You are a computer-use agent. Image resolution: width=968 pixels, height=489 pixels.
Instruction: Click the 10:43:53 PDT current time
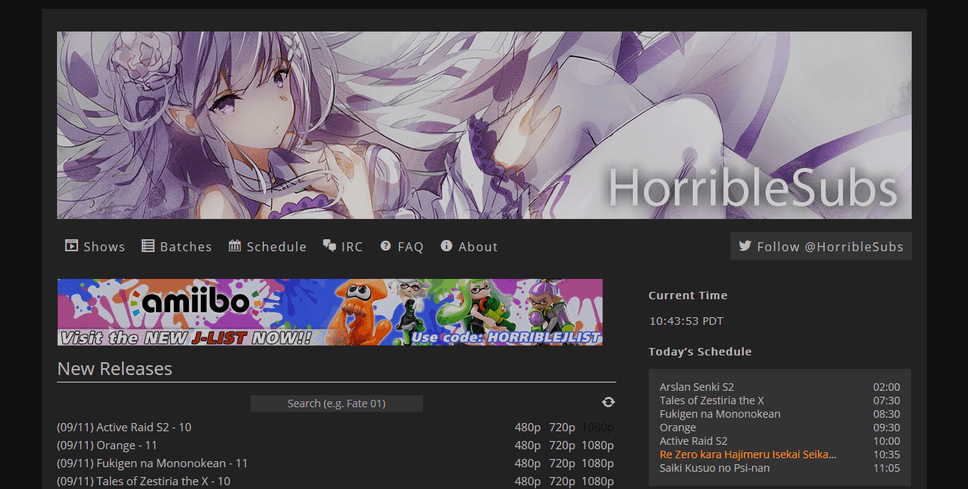686,321
